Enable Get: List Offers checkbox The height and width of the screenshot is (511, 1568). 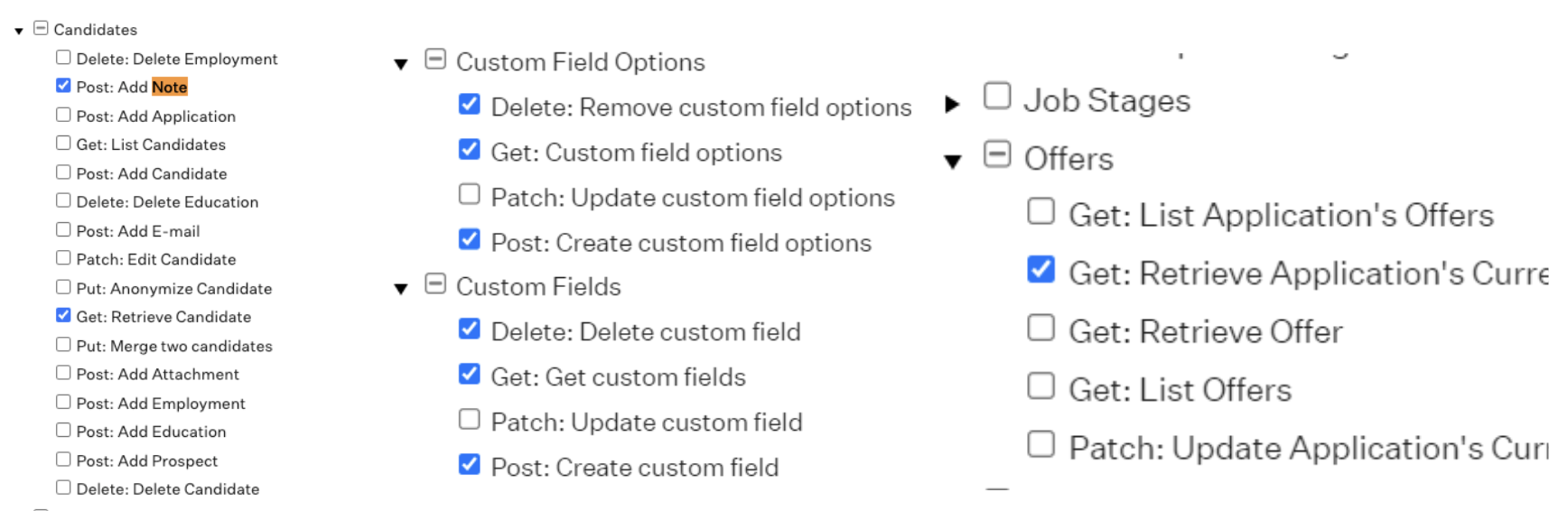point(1041,386)
